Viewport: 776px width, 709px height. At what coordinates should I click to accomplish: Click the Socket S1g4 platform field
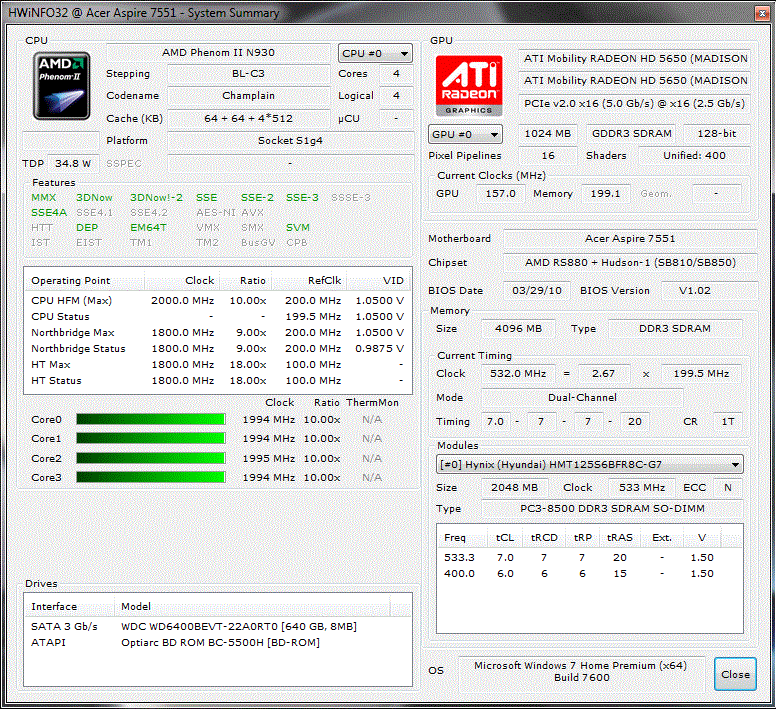tap(291, 141)
